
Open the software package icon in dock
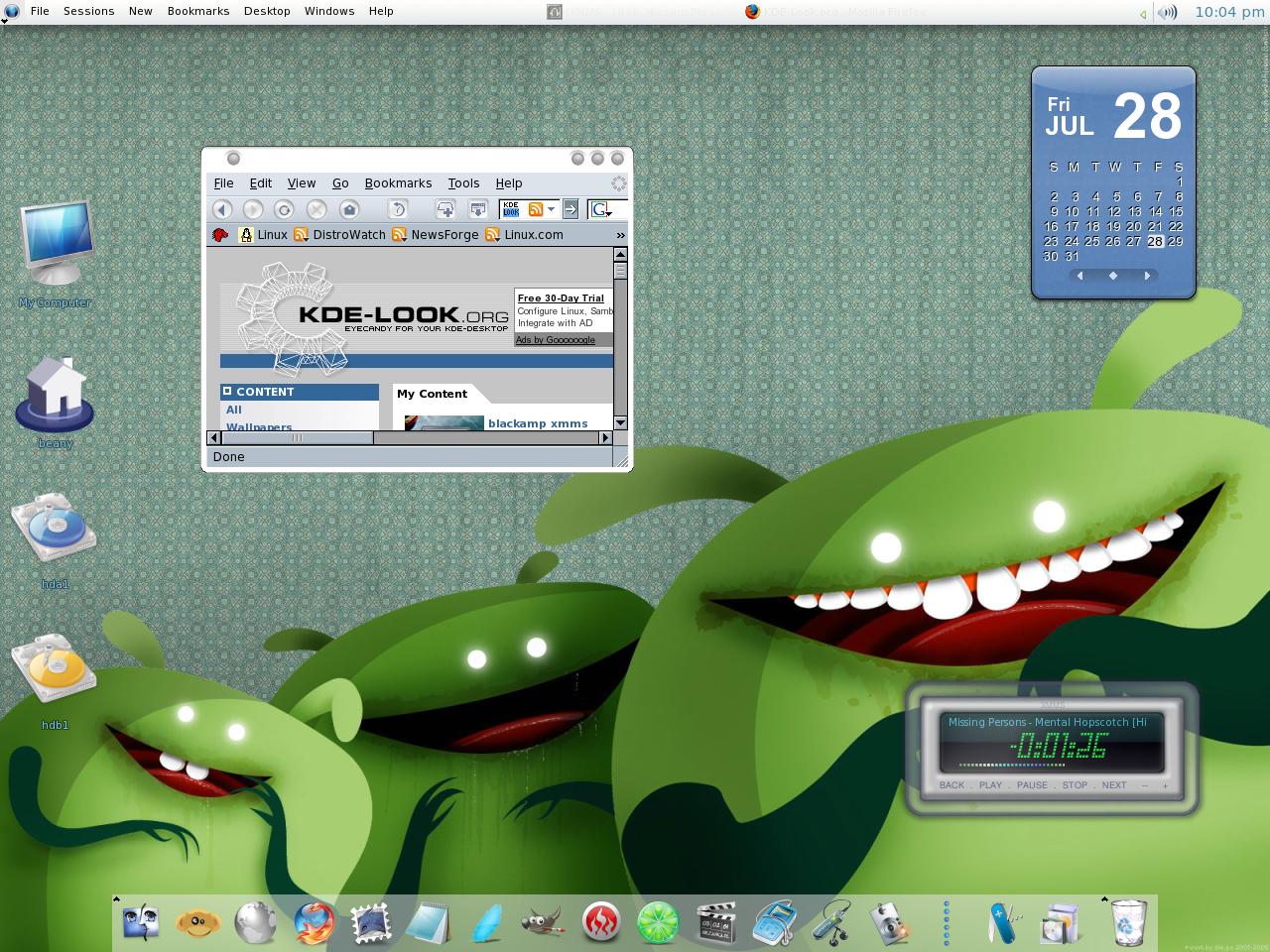pyautogui.click(x=1061, y=922)
